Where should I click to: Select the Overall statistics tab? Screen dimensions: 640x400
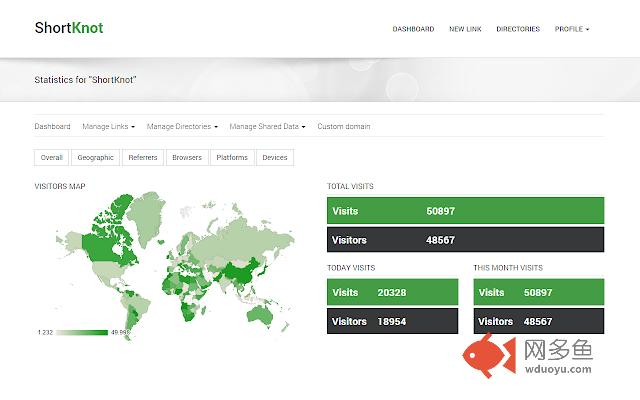click(51, 158)
